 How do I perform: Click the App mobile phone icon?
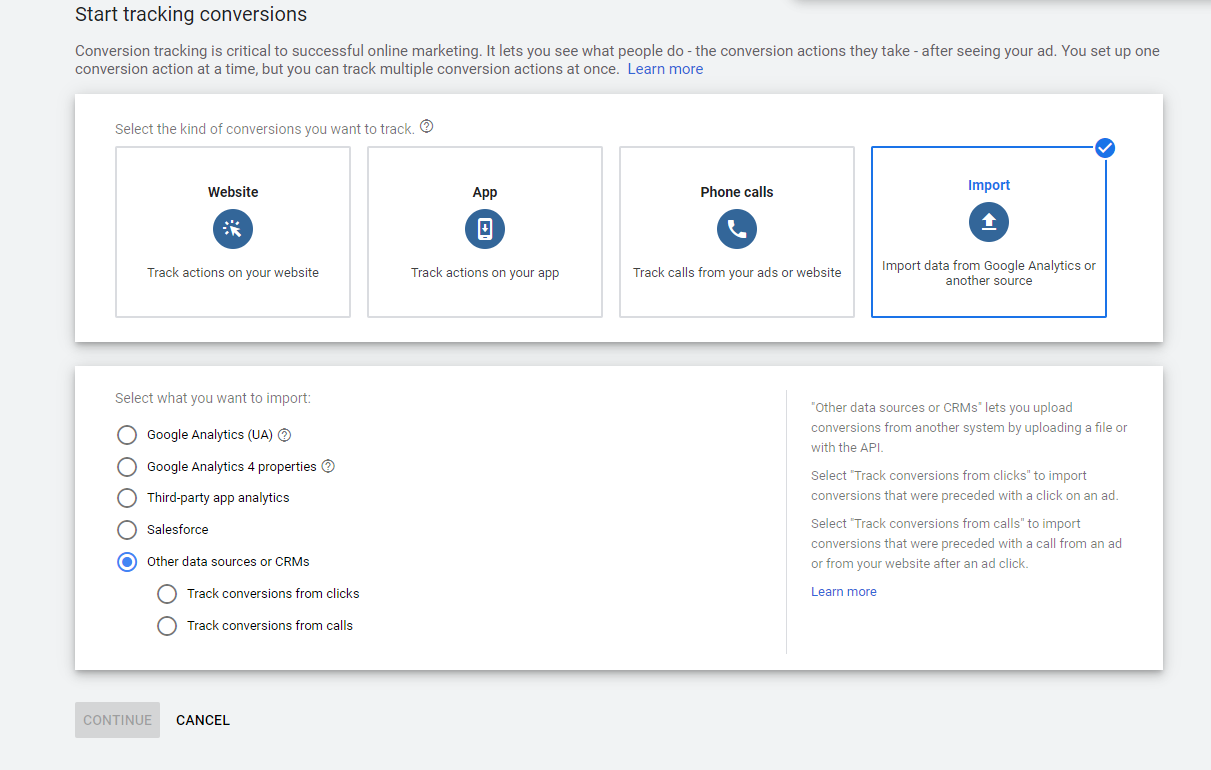click(484, 228)
